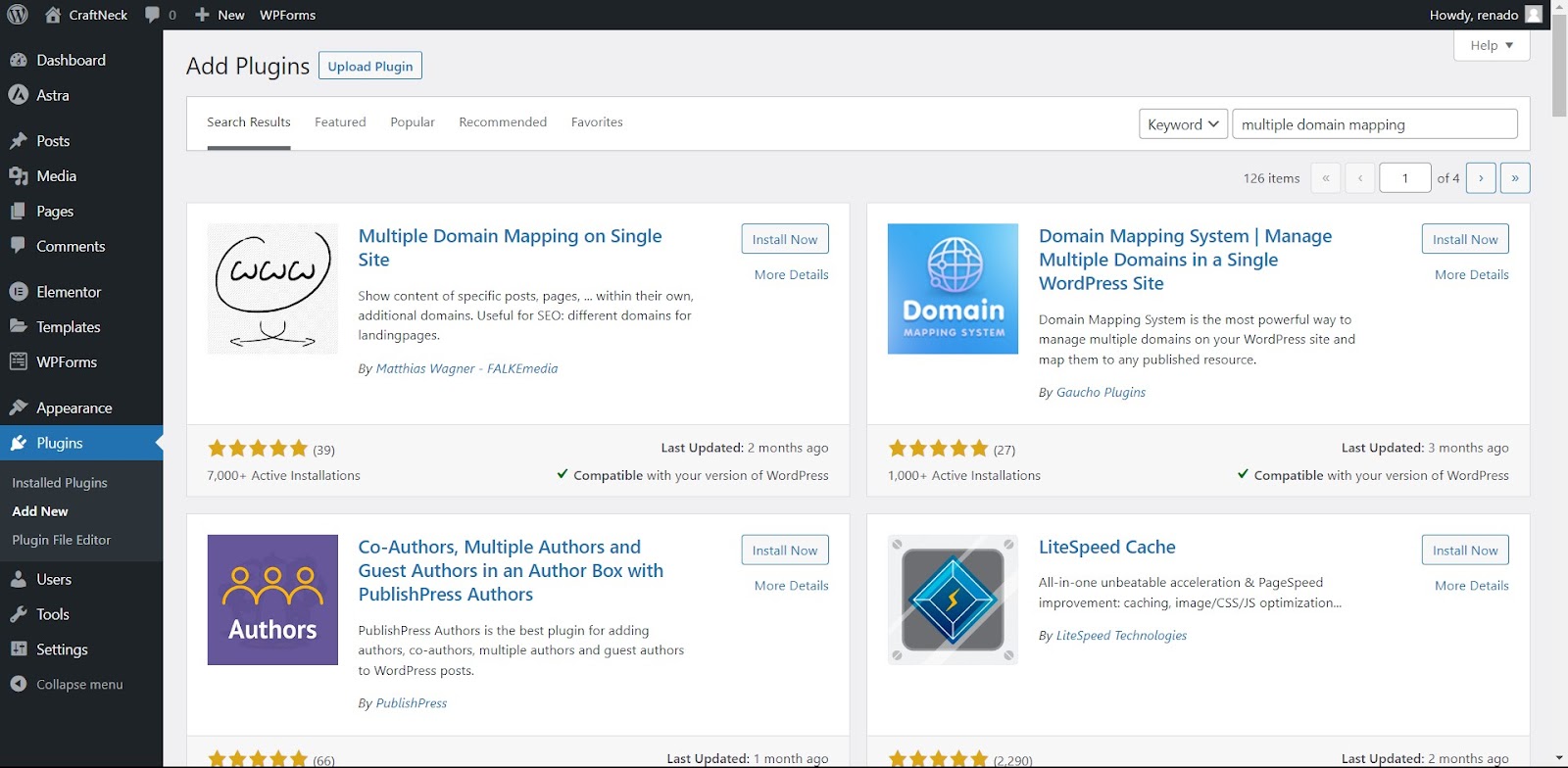Open the Co-Authors, Multiple Authors title link
Image resolution: width=1568 pixels, height=768 pixels.
point(511,570)
